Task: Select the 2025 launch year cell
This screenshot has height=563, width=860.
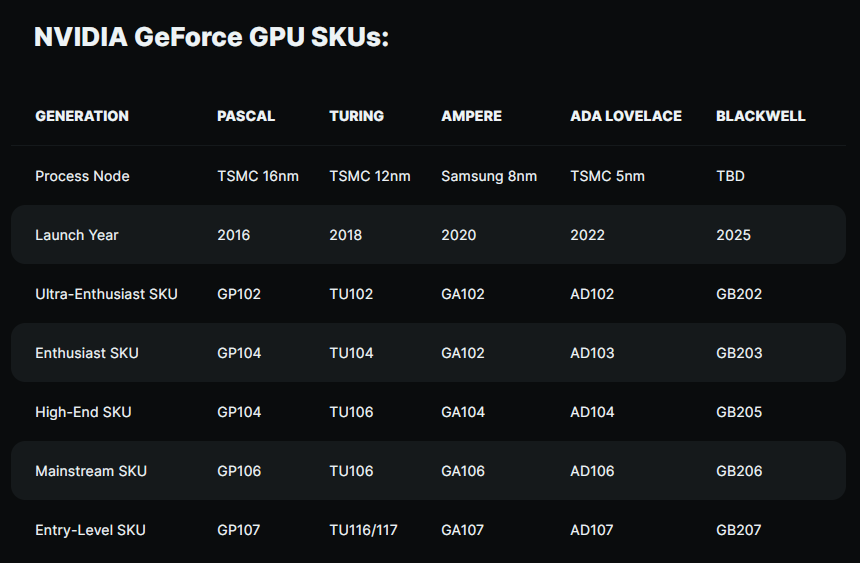Action: [x=733, y=235]
